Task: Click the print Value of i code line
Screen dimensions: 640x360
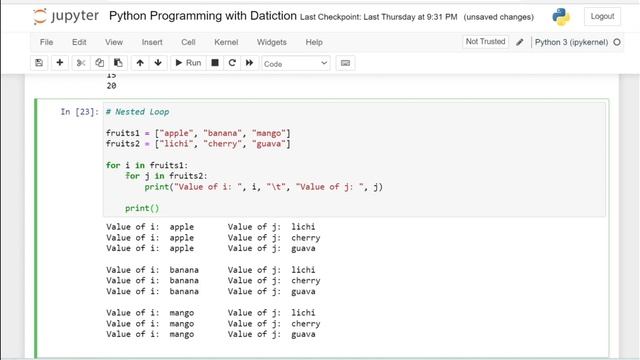Action: 264,187
